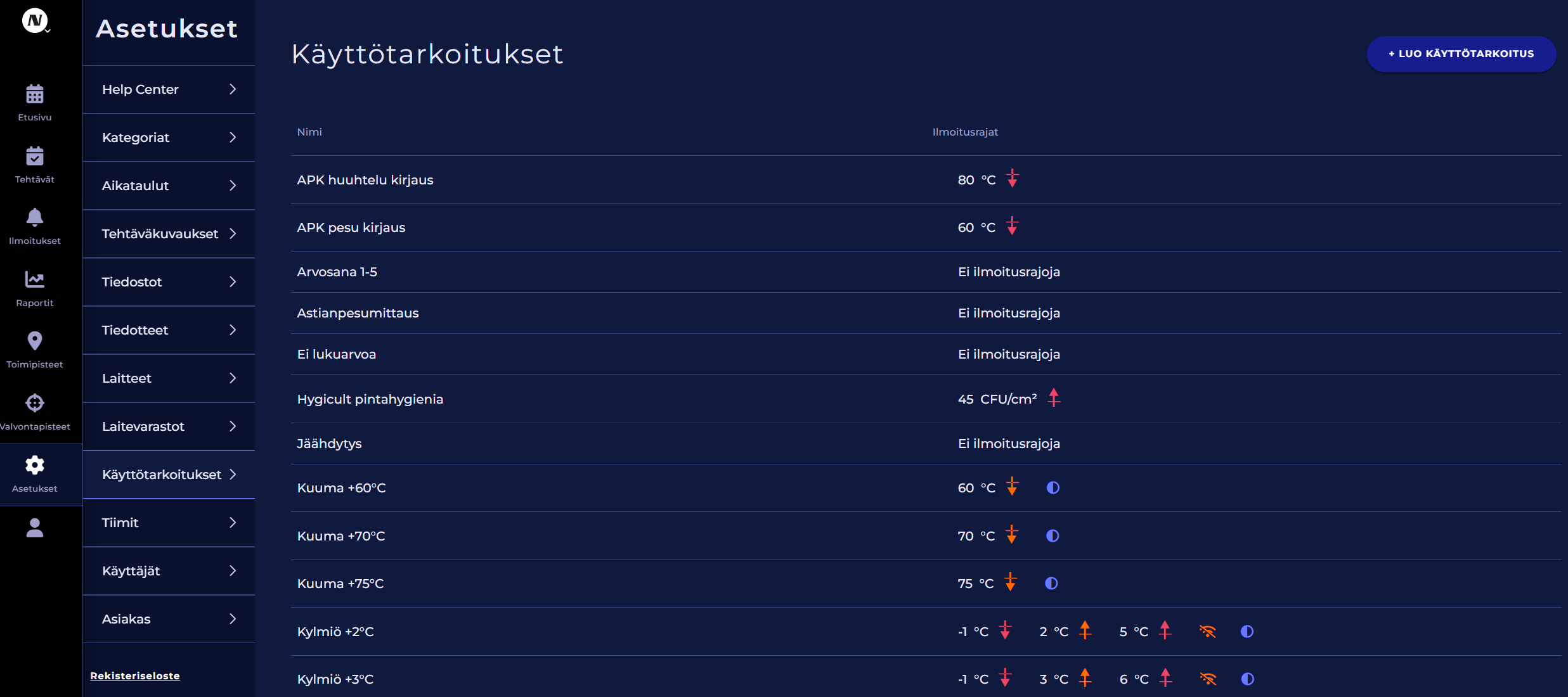Click Luo käyttötarkoitus button
The image size is (1568, 697).
1461,54
